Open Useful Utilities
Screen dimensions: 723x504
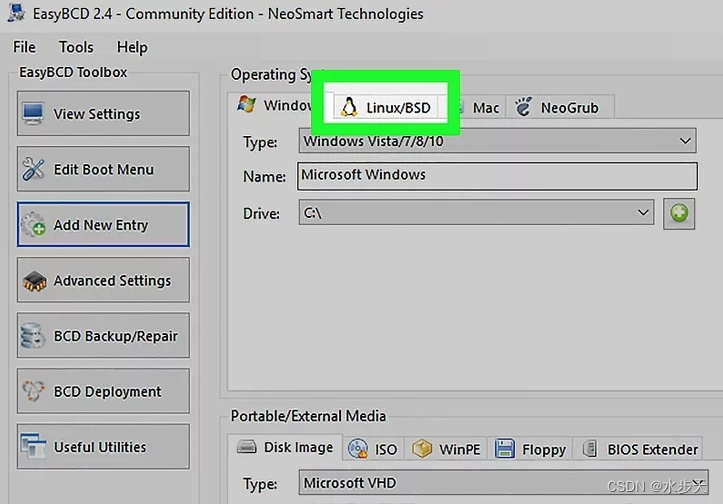pyautogui.click(x=103, y=447)
